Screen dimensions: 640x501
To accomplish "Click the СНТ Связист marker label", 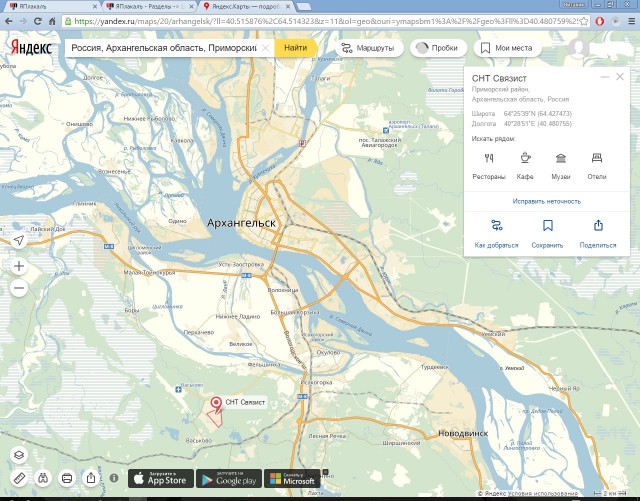I will [245, 402].
